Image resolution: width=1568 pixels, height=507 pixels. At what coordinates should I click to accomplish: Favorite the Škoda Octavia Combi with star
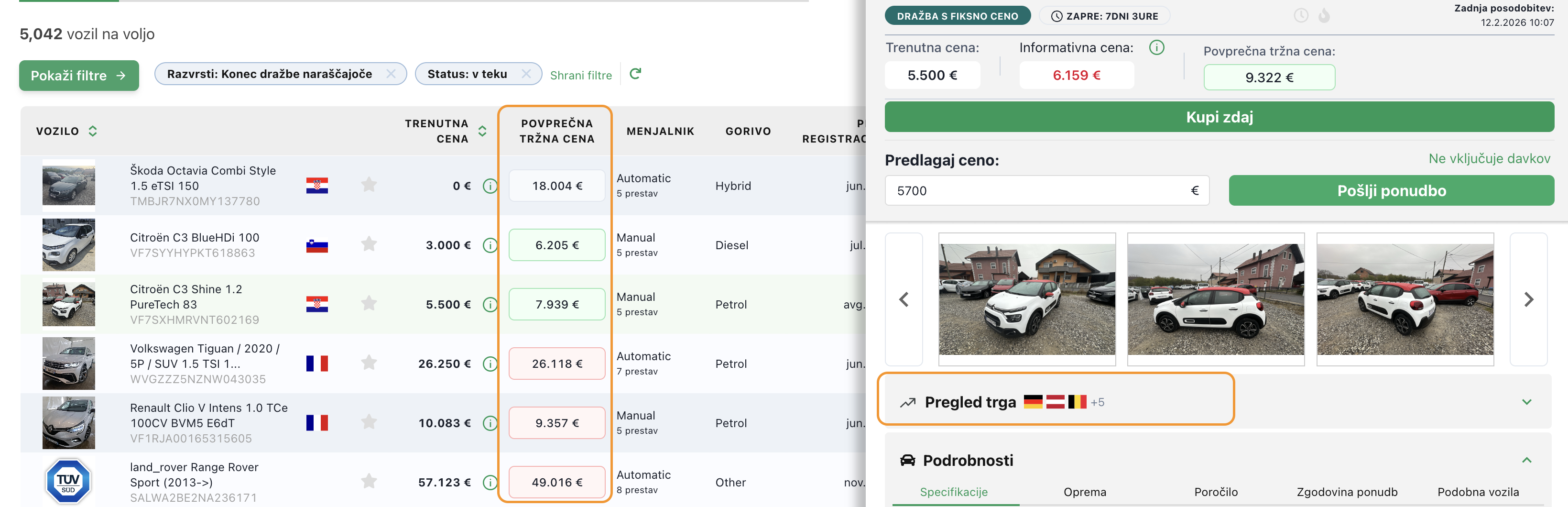coord(369,185)
